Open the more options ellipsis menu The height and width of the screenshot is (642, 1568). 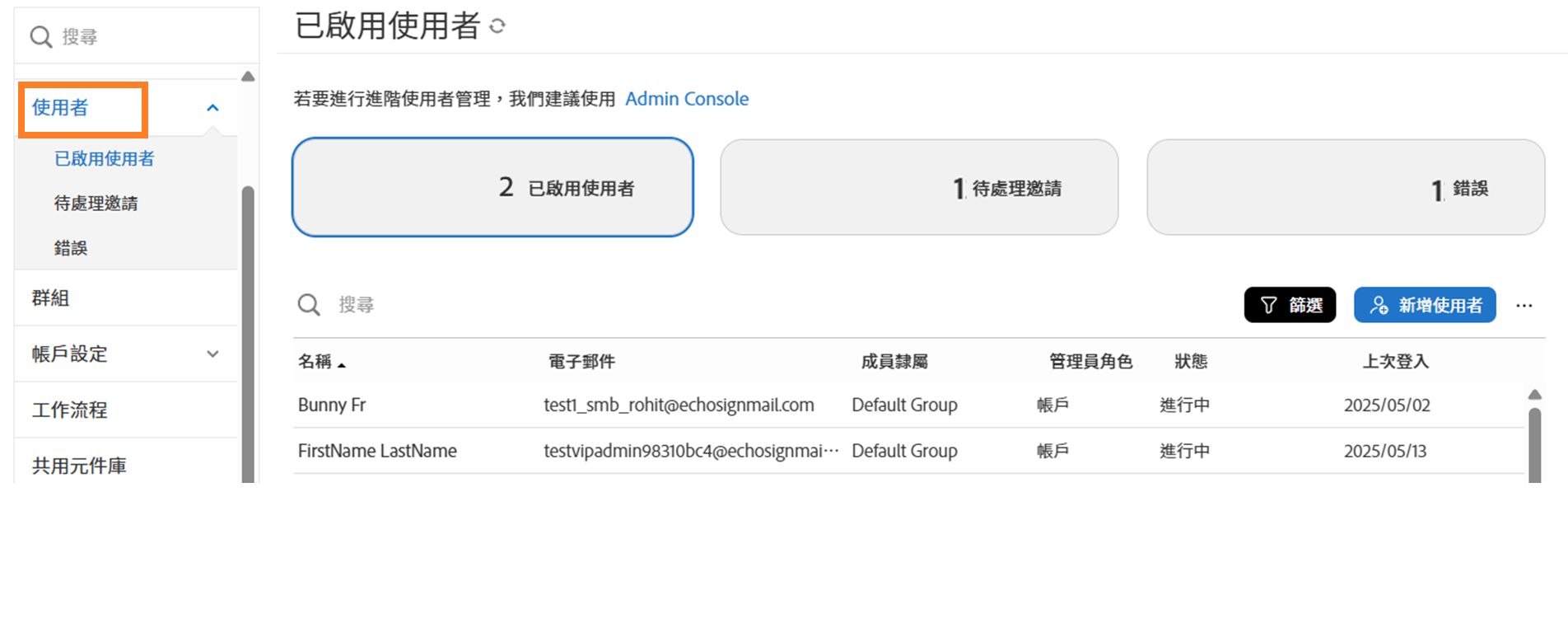[x=1524, y=306]
